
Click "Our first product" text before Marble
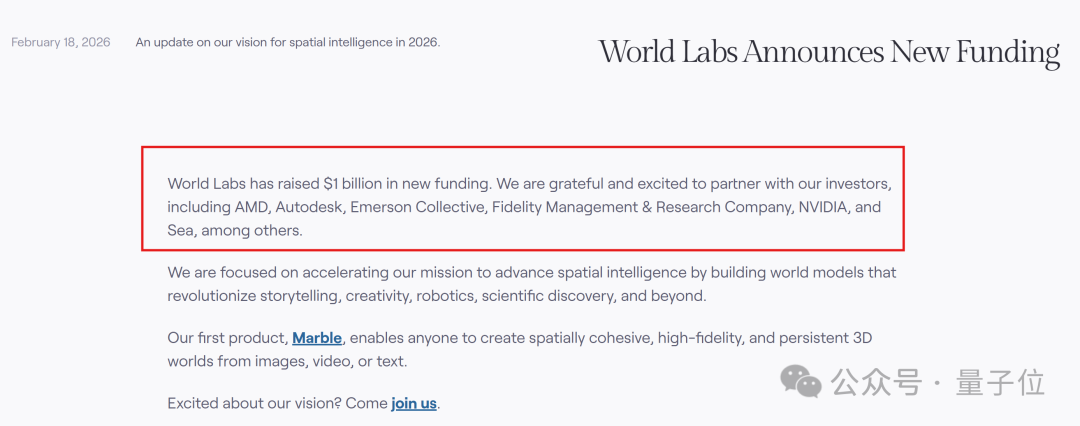coord(227,338)
